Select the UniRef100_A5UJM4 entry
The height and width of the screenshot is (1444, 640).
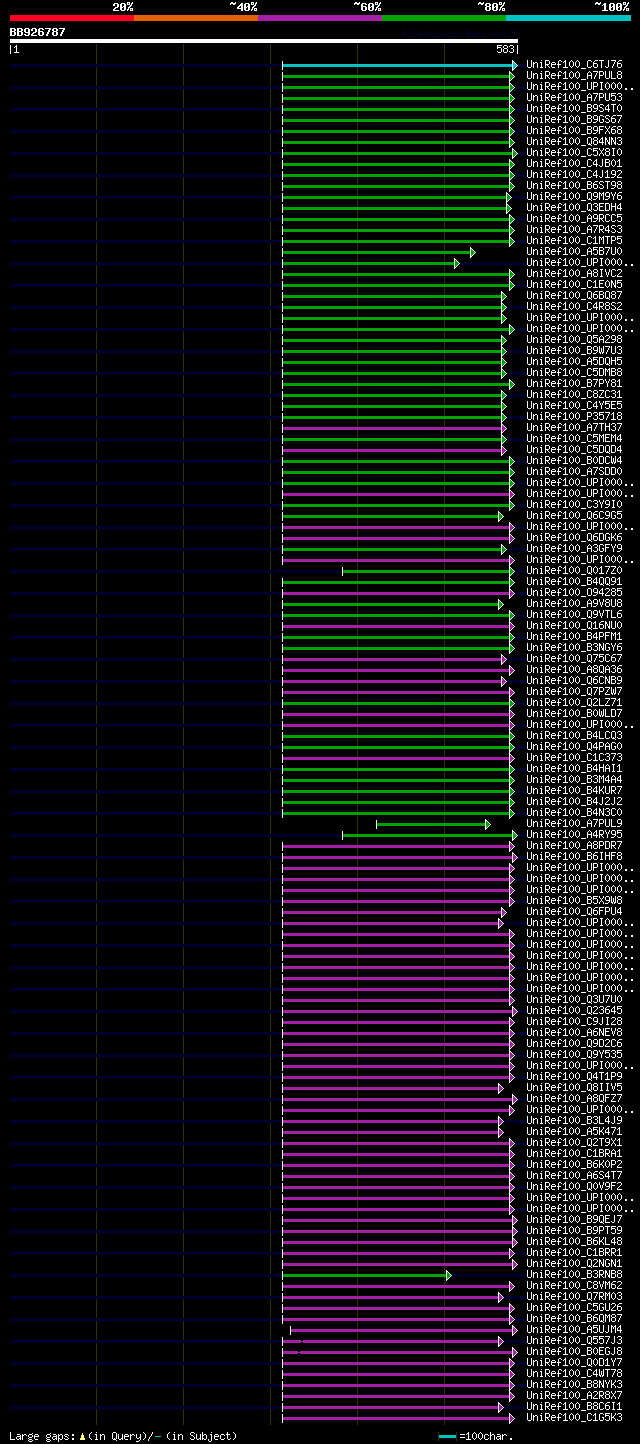[574, 1329]
